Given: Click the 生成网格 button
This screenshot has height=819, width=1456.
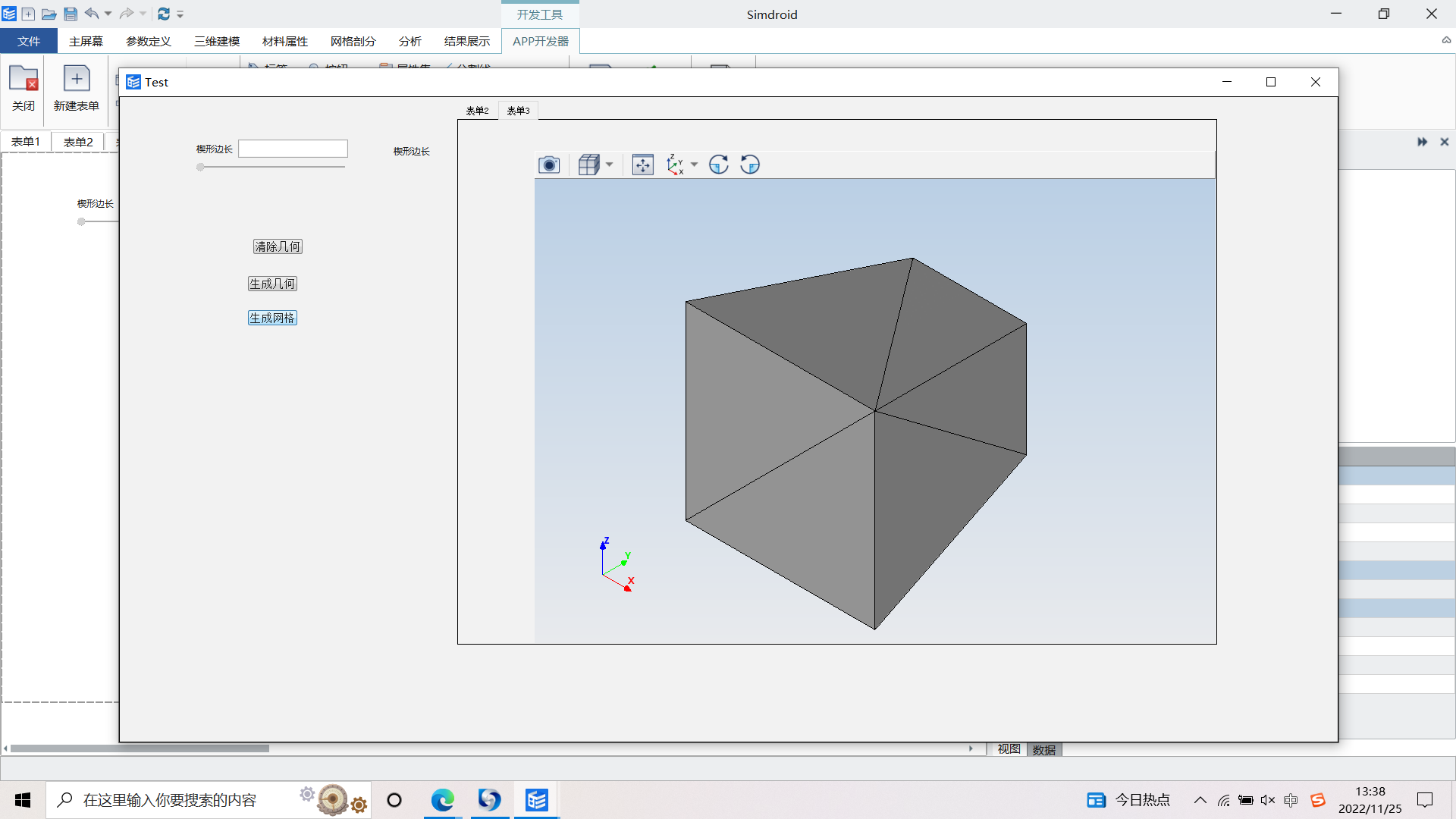Looking at the screenshot, I should pos(272,318).
